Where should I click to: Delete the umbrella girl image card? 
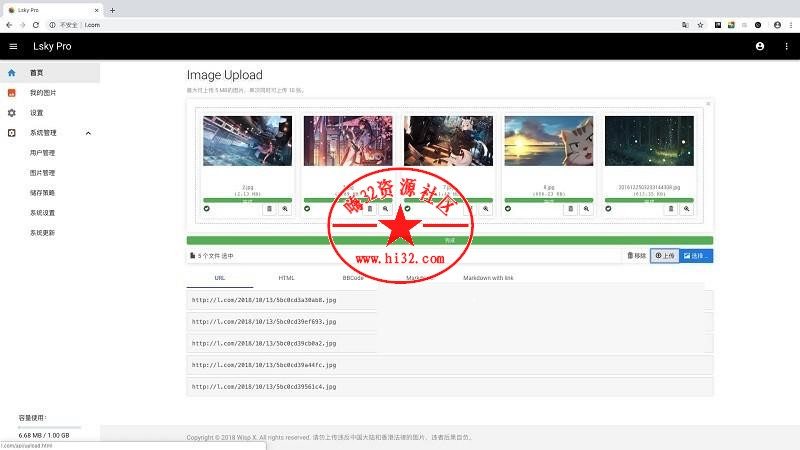click(x=370, y=209)
